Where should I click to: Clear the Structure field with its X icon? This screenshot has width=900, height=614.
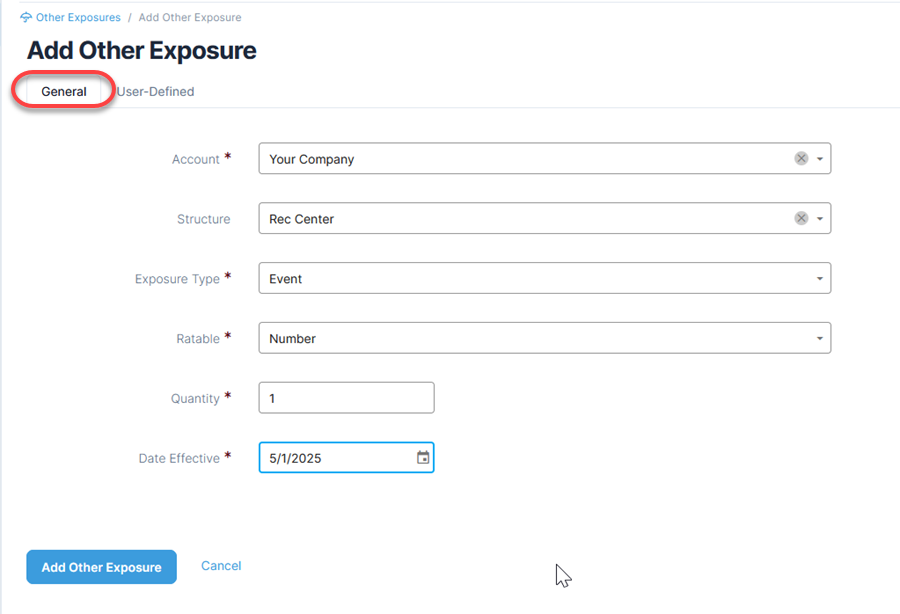click(x=801, y=218)
